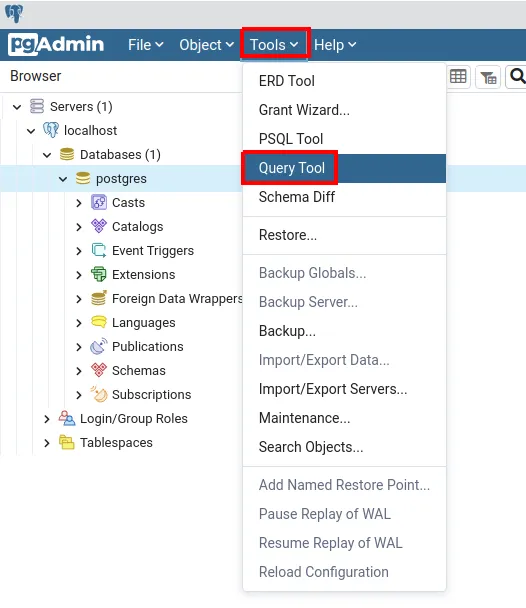The width and height of the screenshot is (526, 608).
Task: Select the Tablespaces label
Action: [x=116, y=443]
